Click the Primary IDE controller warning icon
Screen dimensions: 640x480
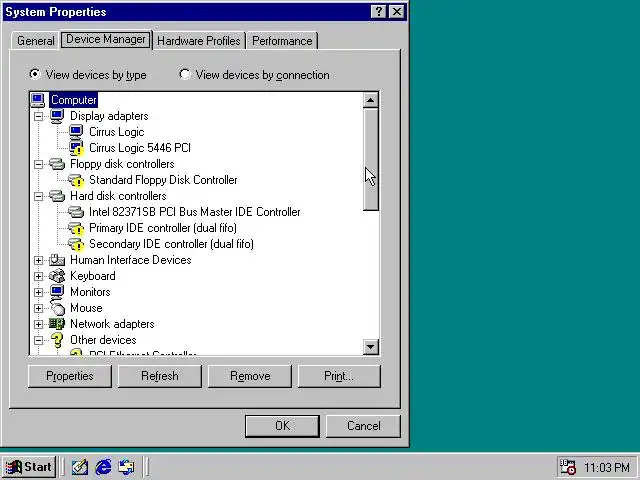(76, 228)
